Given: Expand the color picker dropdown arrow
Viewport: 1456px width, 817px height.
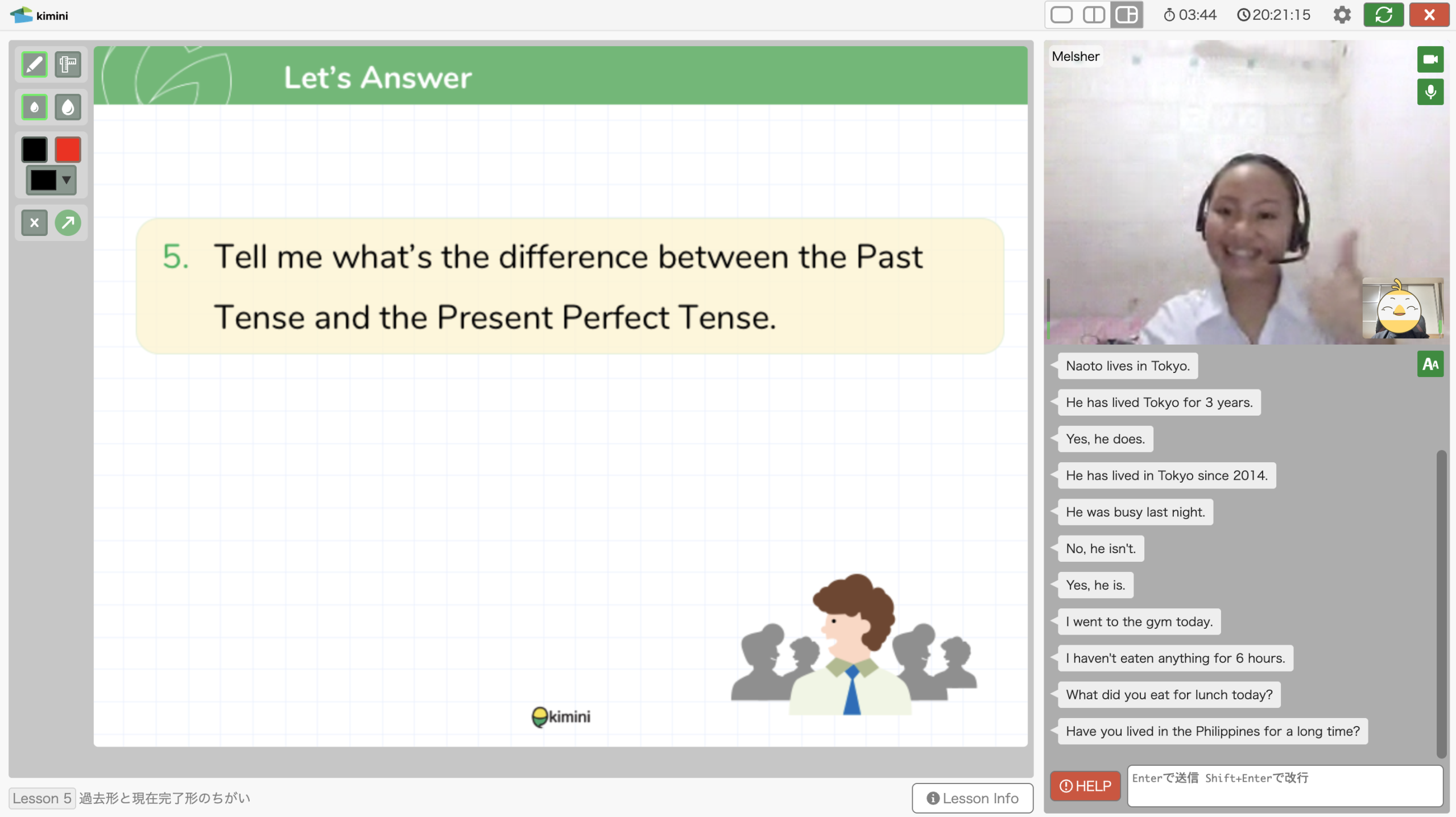Looking at the screenshot, I should [x=67, y=180].
